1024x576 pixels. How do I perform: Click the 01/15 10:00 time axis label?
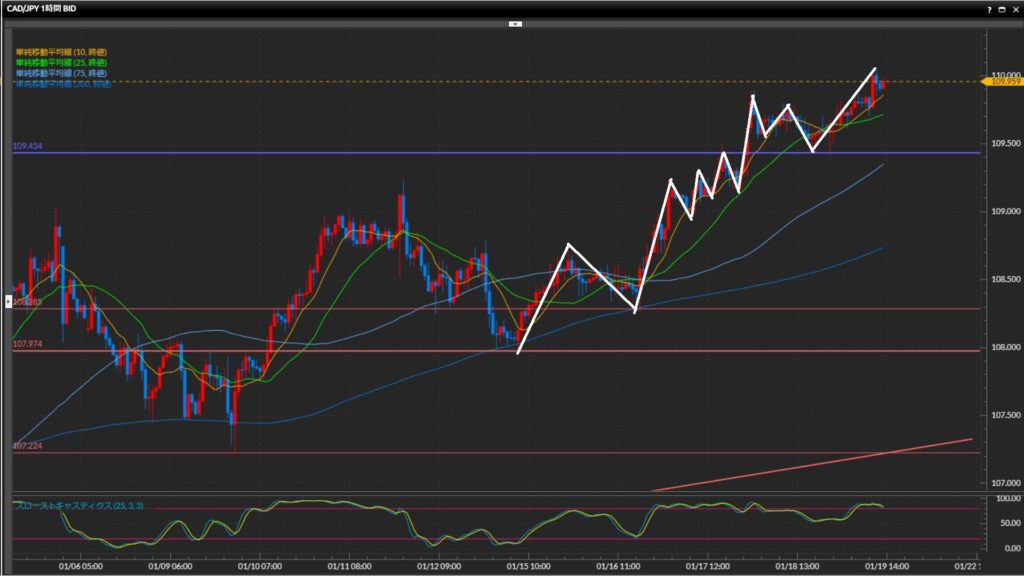coord(526,564)
